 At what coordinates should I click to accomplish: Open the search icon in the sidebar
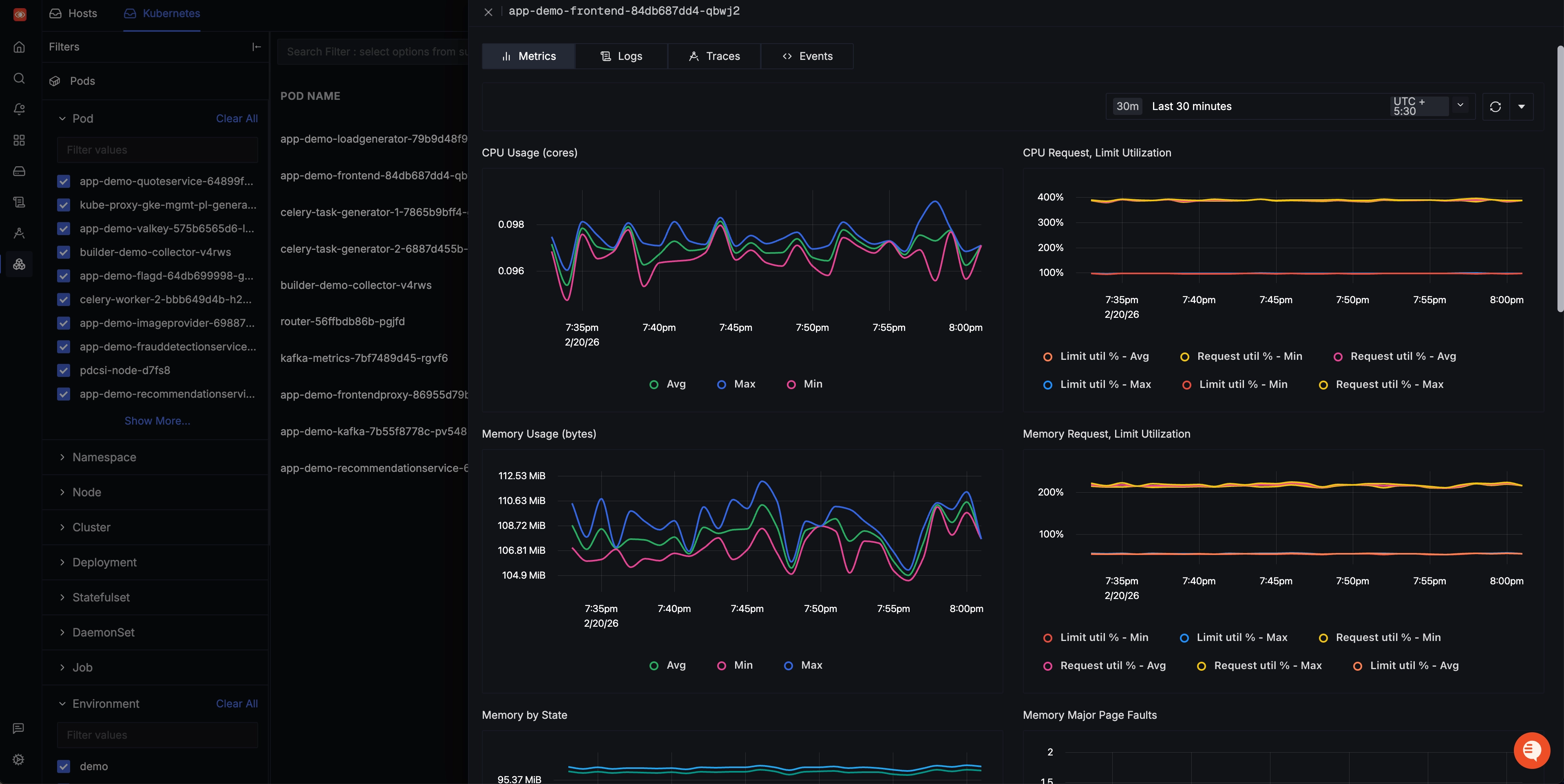pyautogui.click(x=20, y=78)
